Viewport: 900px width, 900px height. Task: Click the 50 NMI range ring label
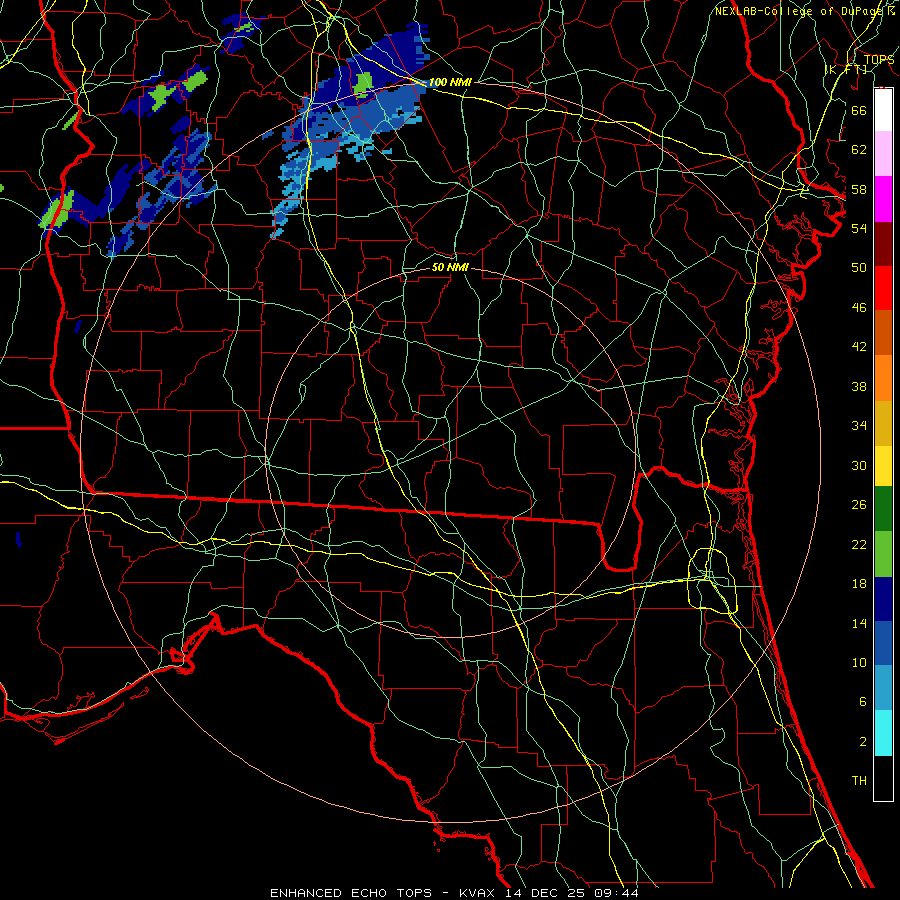coord(450,267)
